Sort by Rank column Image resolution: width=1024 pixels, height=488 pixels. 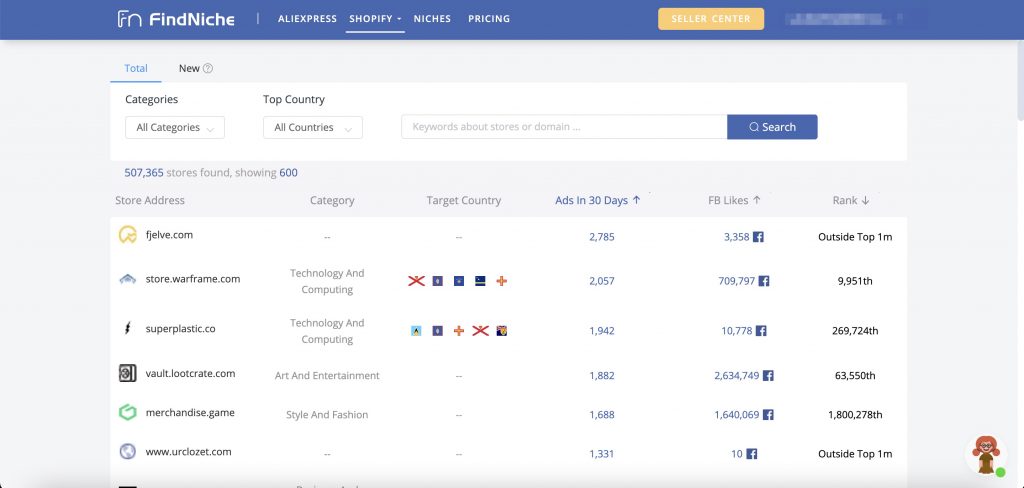point(851,201)
